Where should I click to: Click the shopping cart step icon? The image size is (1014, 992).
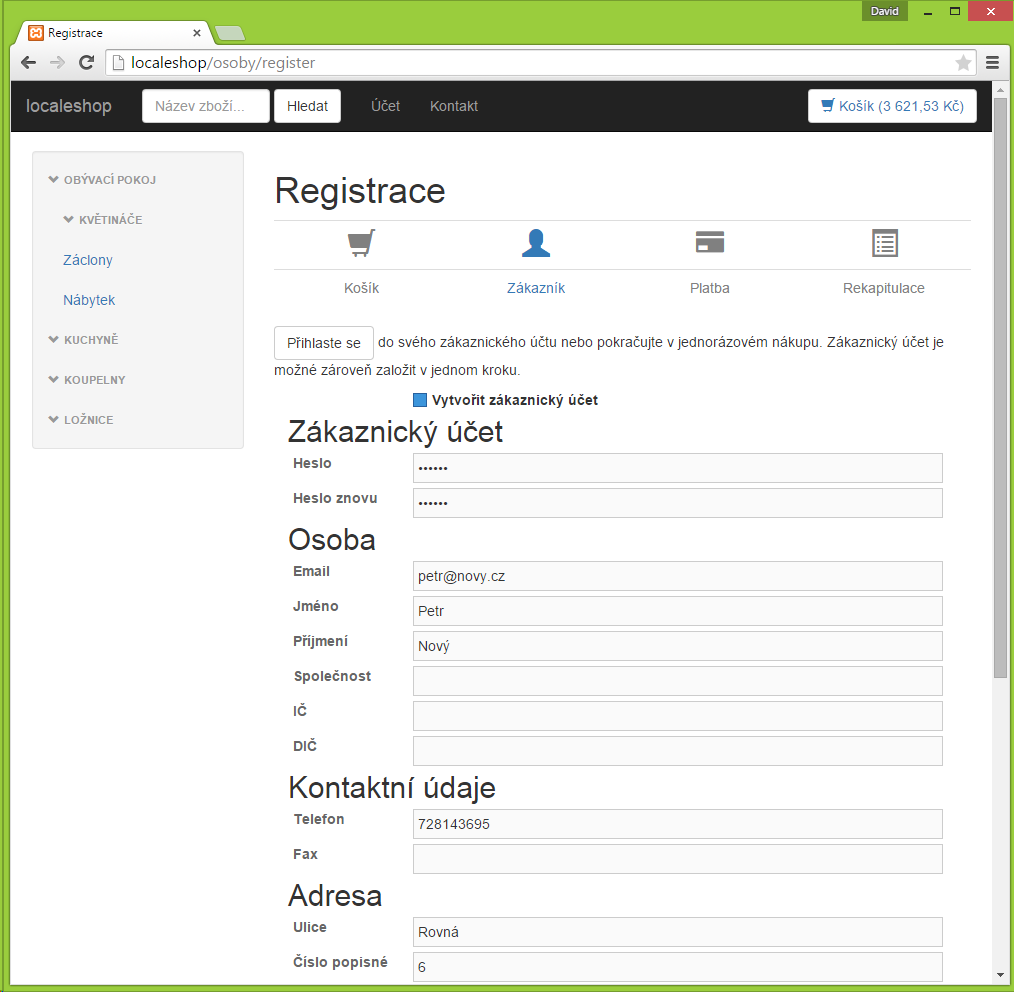point(361,244)
